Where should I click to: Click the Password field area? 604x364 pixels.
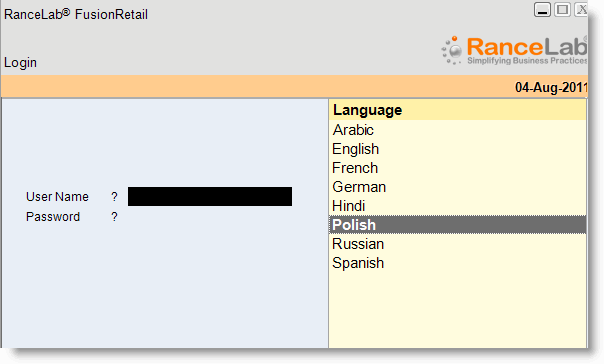pyautogui.click(x=210, y=217)
